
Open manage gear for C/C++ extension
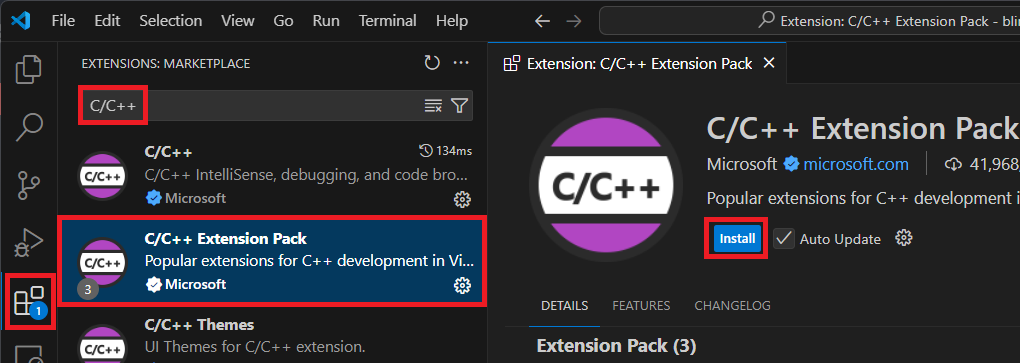462,199
